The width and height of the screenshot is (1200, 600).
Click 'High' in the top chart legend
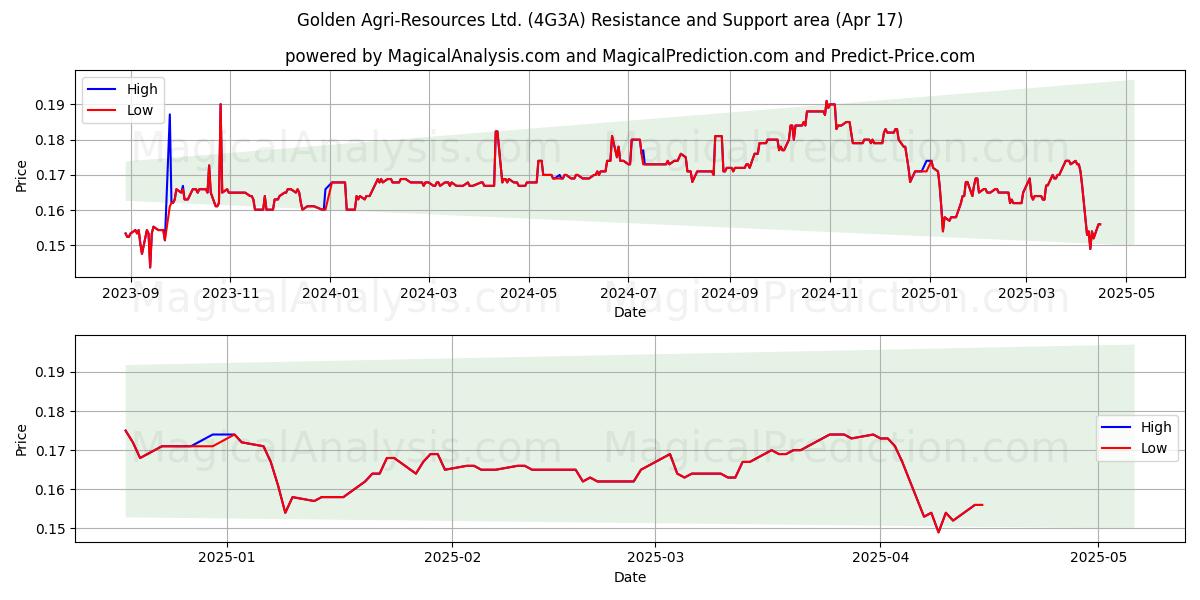click(x=142, y=89)
